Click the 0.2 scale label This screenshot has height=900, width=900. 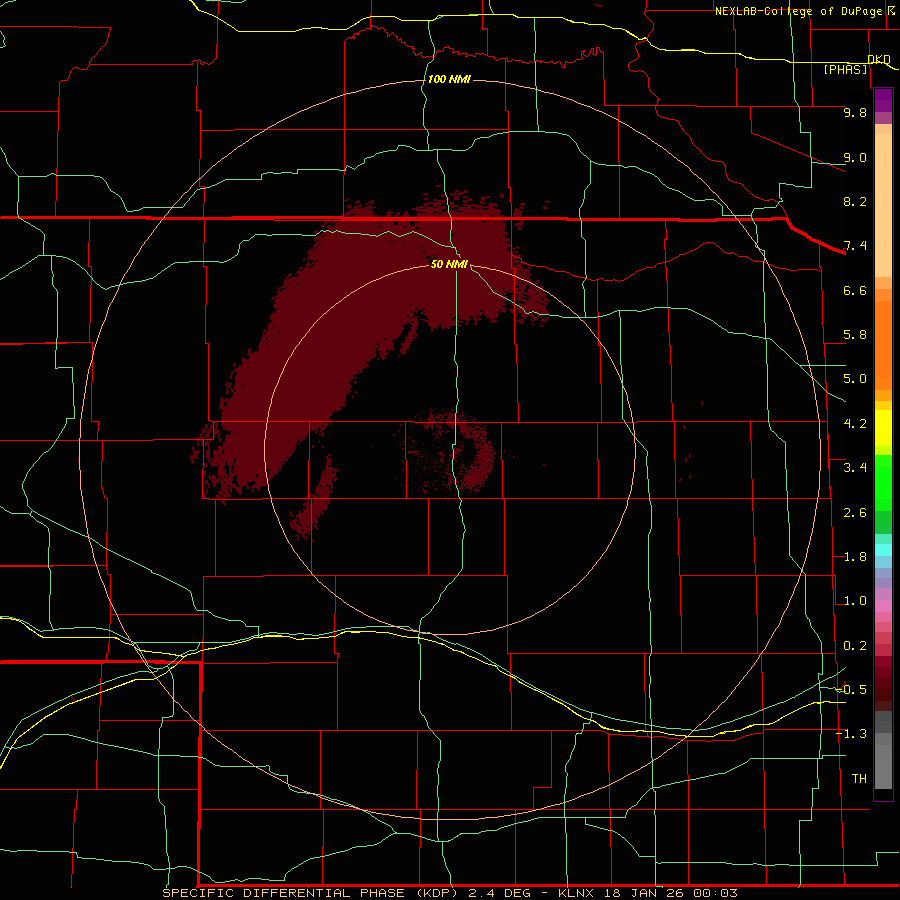[x=855, y=646]
